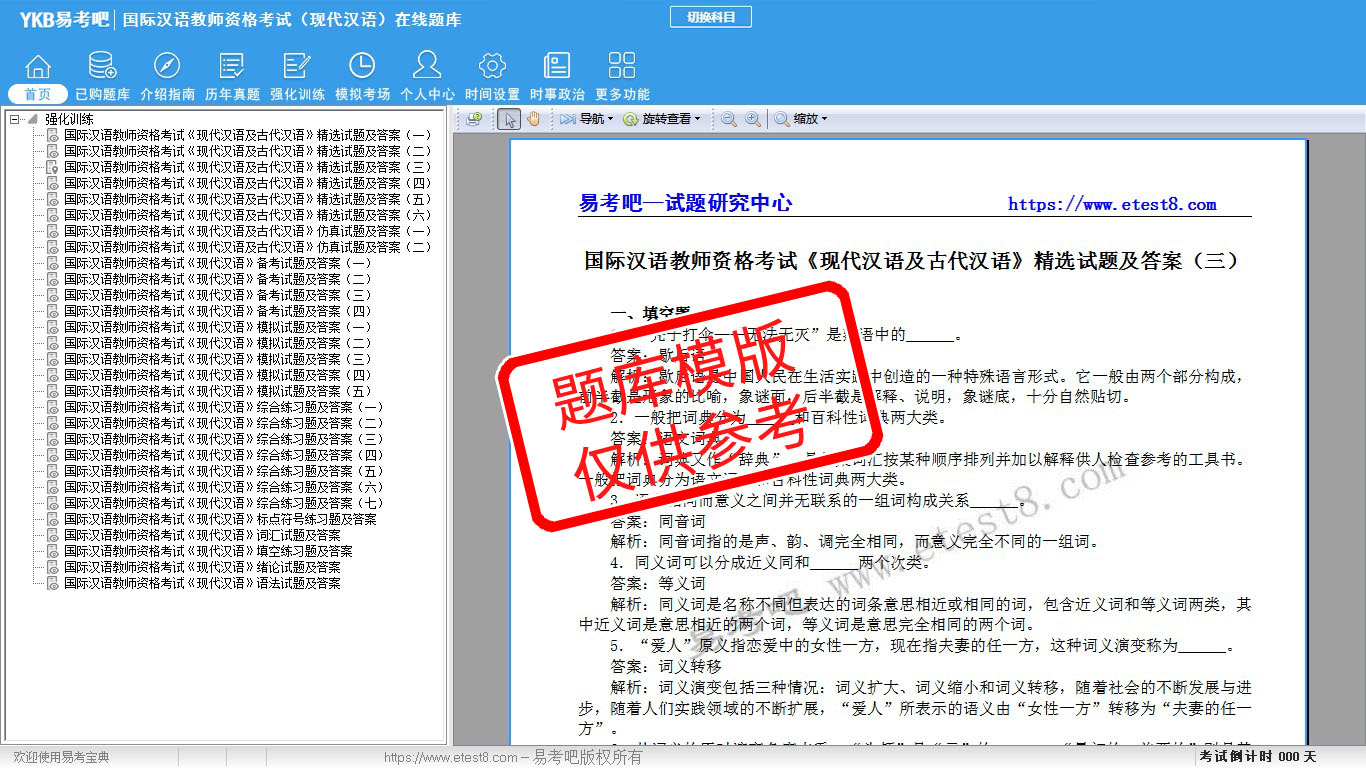Screen dimensions: 1366x768
Task: Go to 历年真题 past exam papers
Action: click(x=232, y=75)
